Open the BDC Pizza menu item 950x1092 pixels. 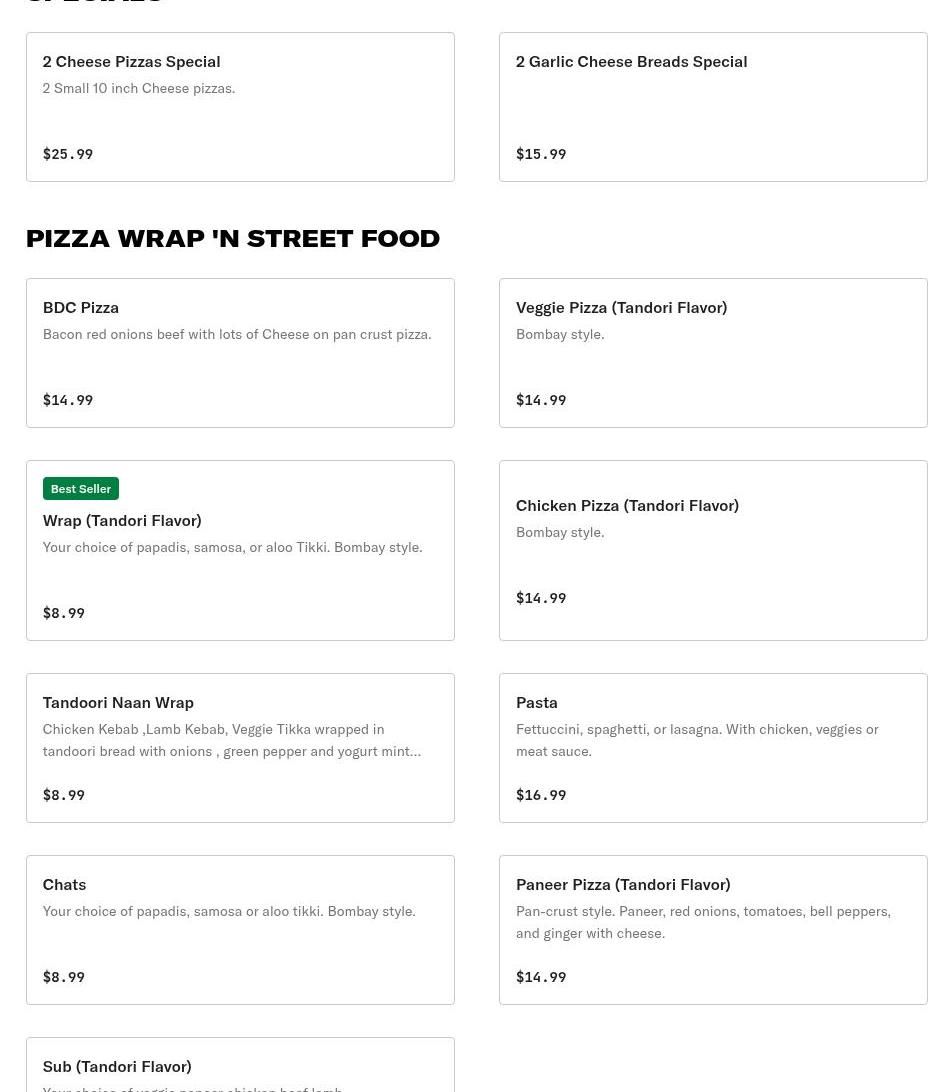[x=81, y=307]
